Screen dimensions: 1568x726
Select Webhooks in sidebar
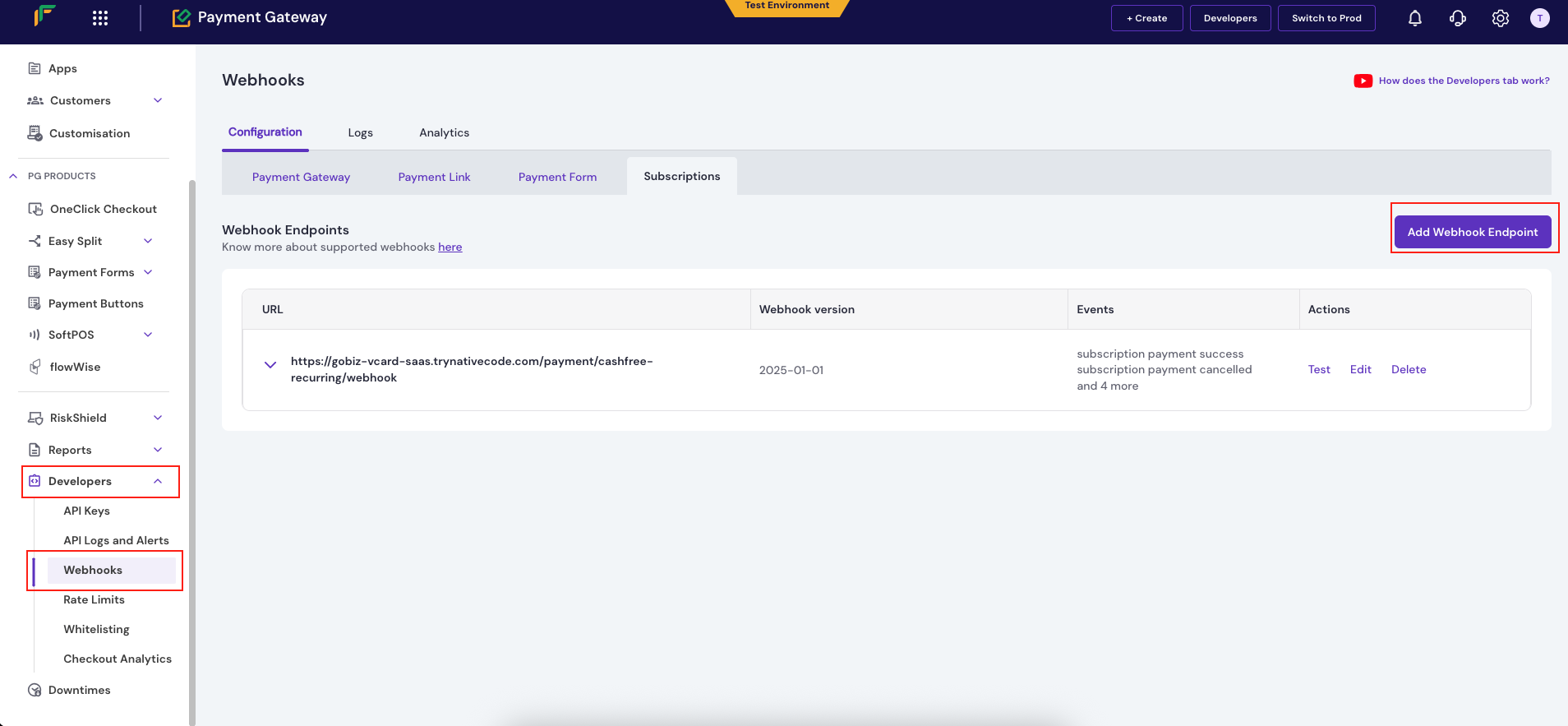click(112, 570)
